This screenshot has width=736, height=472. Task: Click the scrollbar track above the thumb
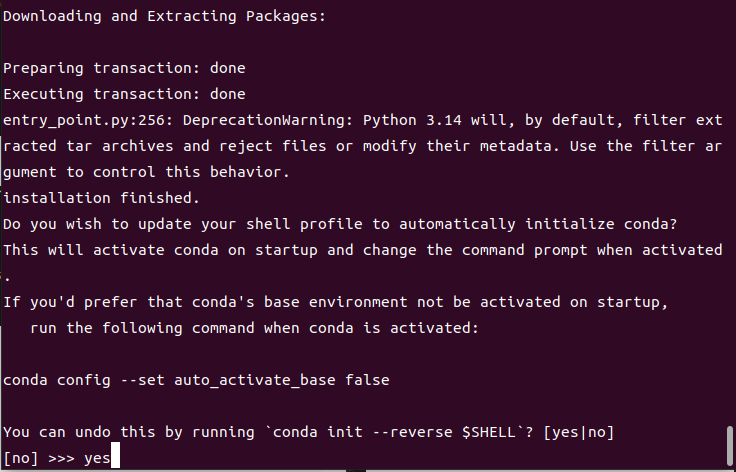coord(730,200)
